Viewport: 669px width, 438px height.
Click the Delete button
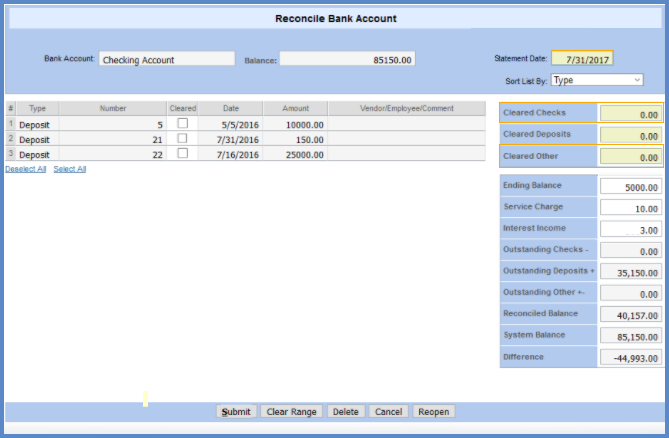click(346, 412)
